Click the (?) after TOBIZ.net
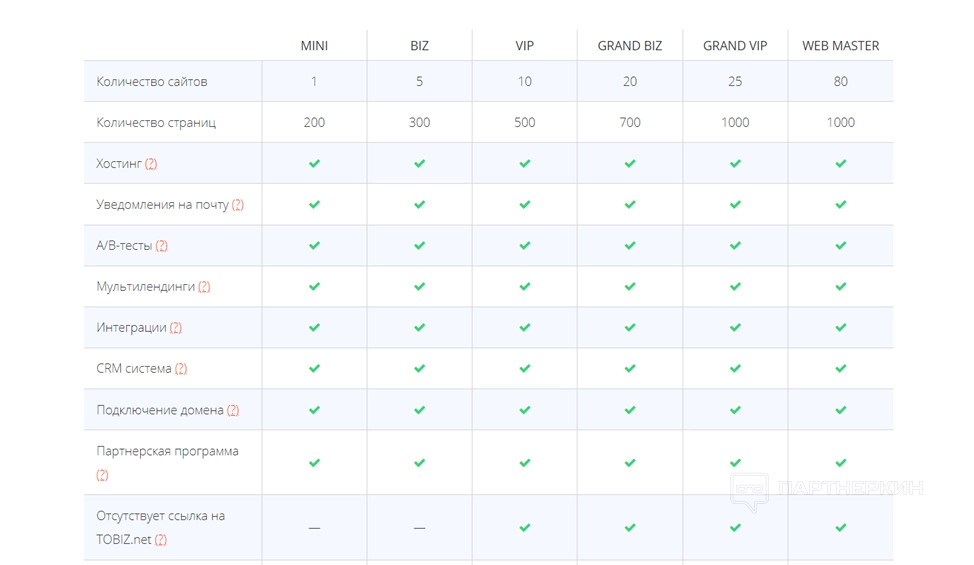Viewport: 974px width, 565px height. coord(160,540)
